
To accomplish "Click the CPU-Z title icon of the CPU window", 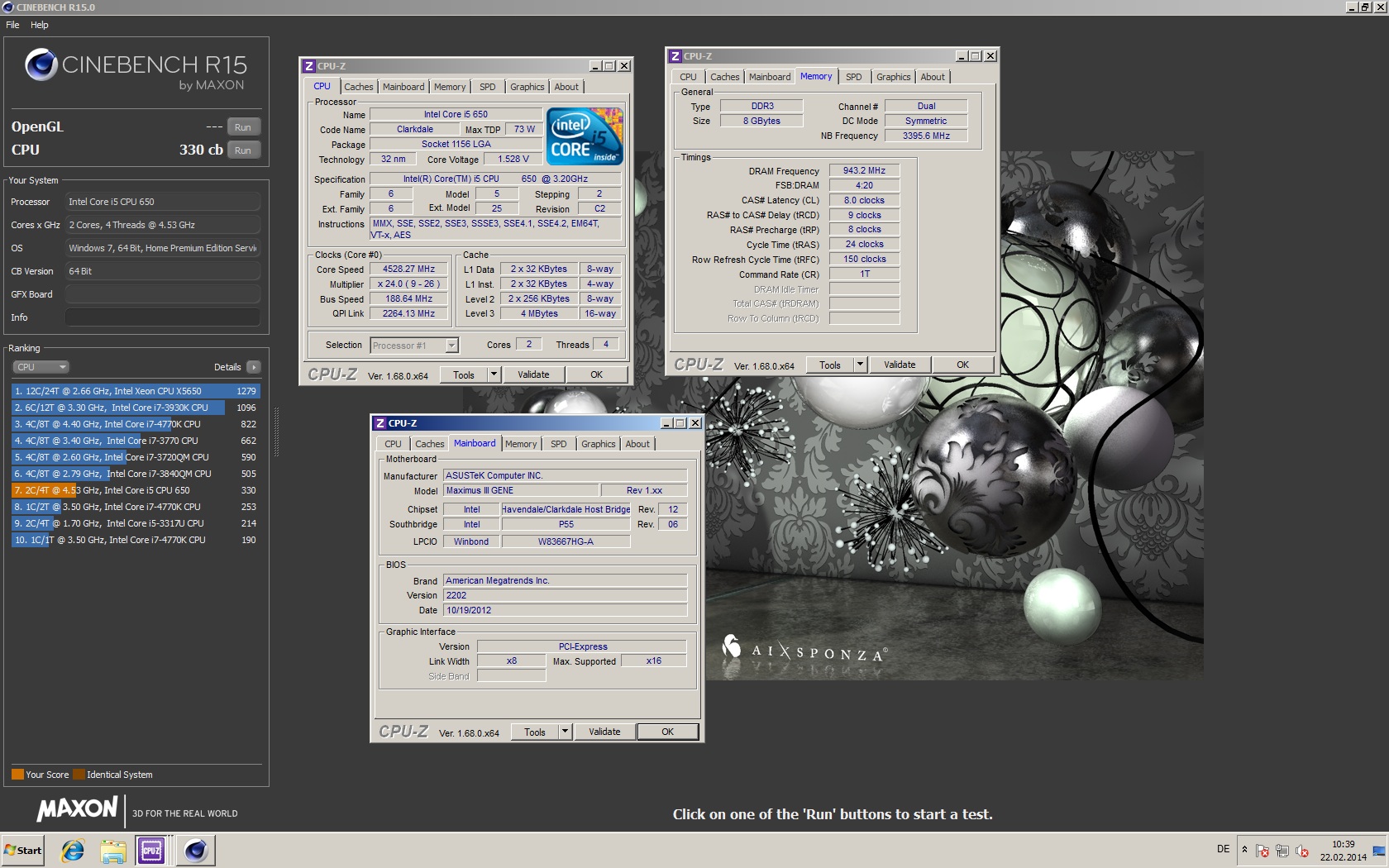I will coord(309,66).
